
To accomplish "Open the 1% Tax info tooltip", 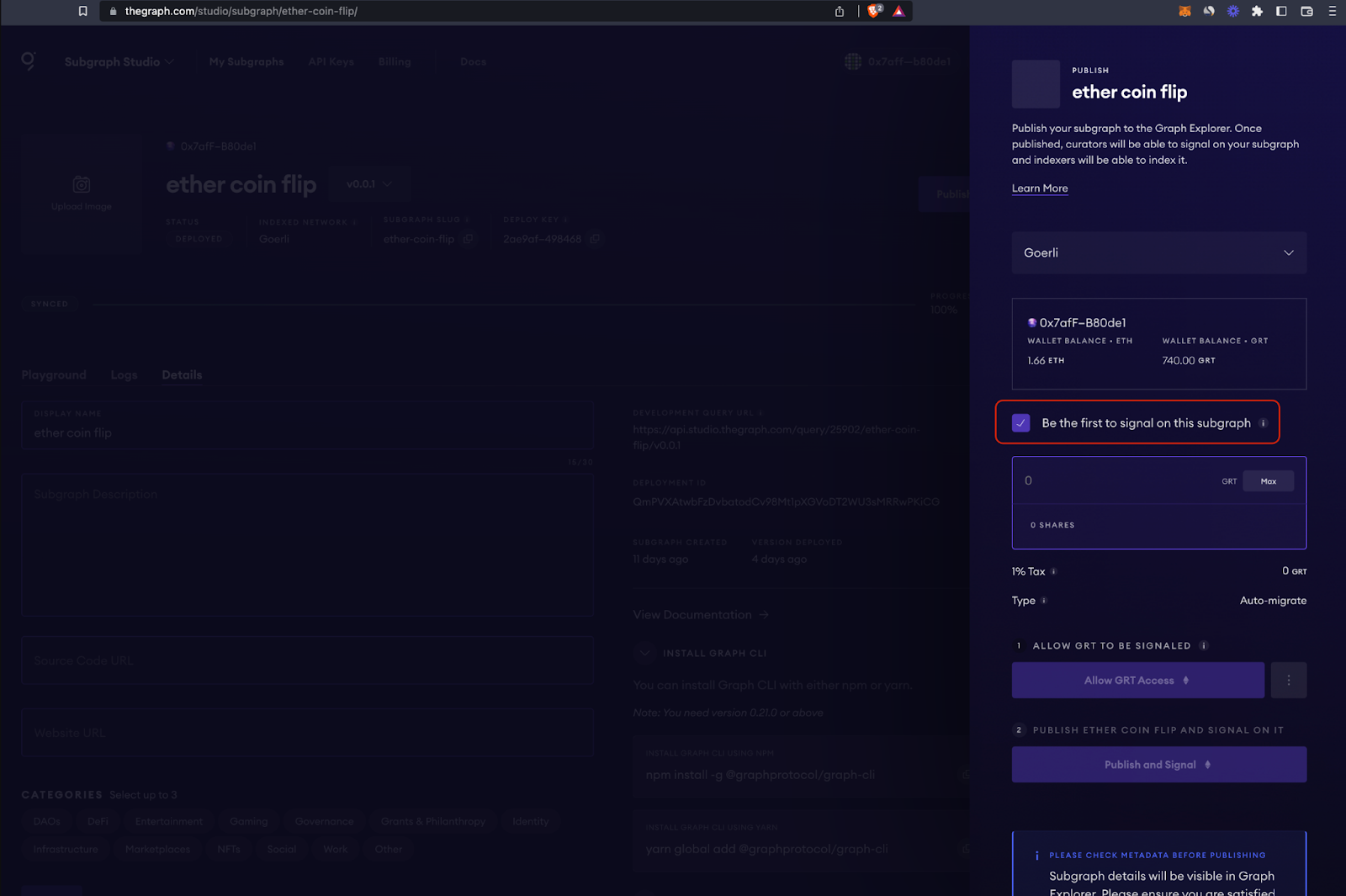I will (x=1053, y=571).
